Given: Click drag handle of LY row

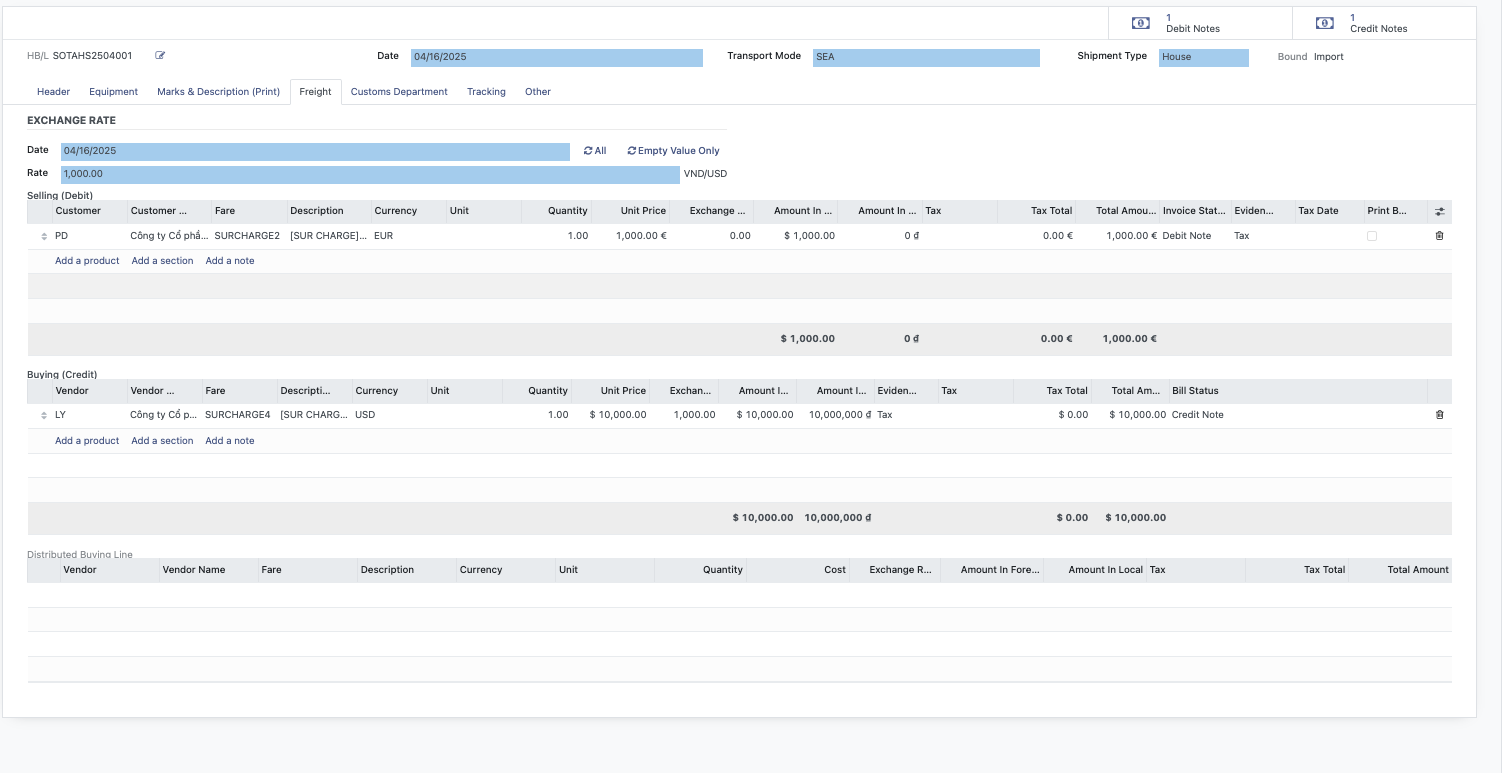Looking at the screenshot, I should [x=43, y=415].
